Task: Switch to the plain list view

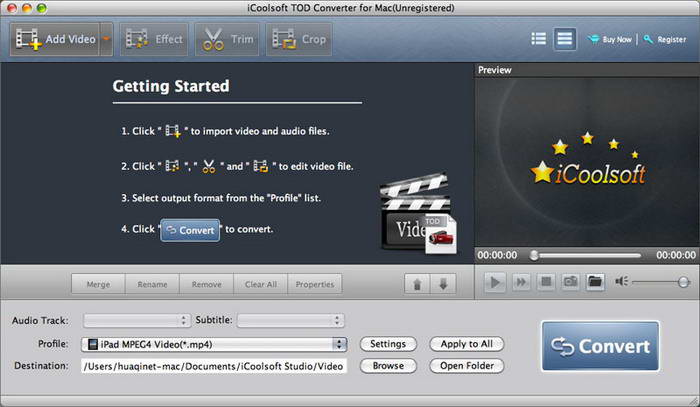Action: pyautogui.click(x=564, y=39)
